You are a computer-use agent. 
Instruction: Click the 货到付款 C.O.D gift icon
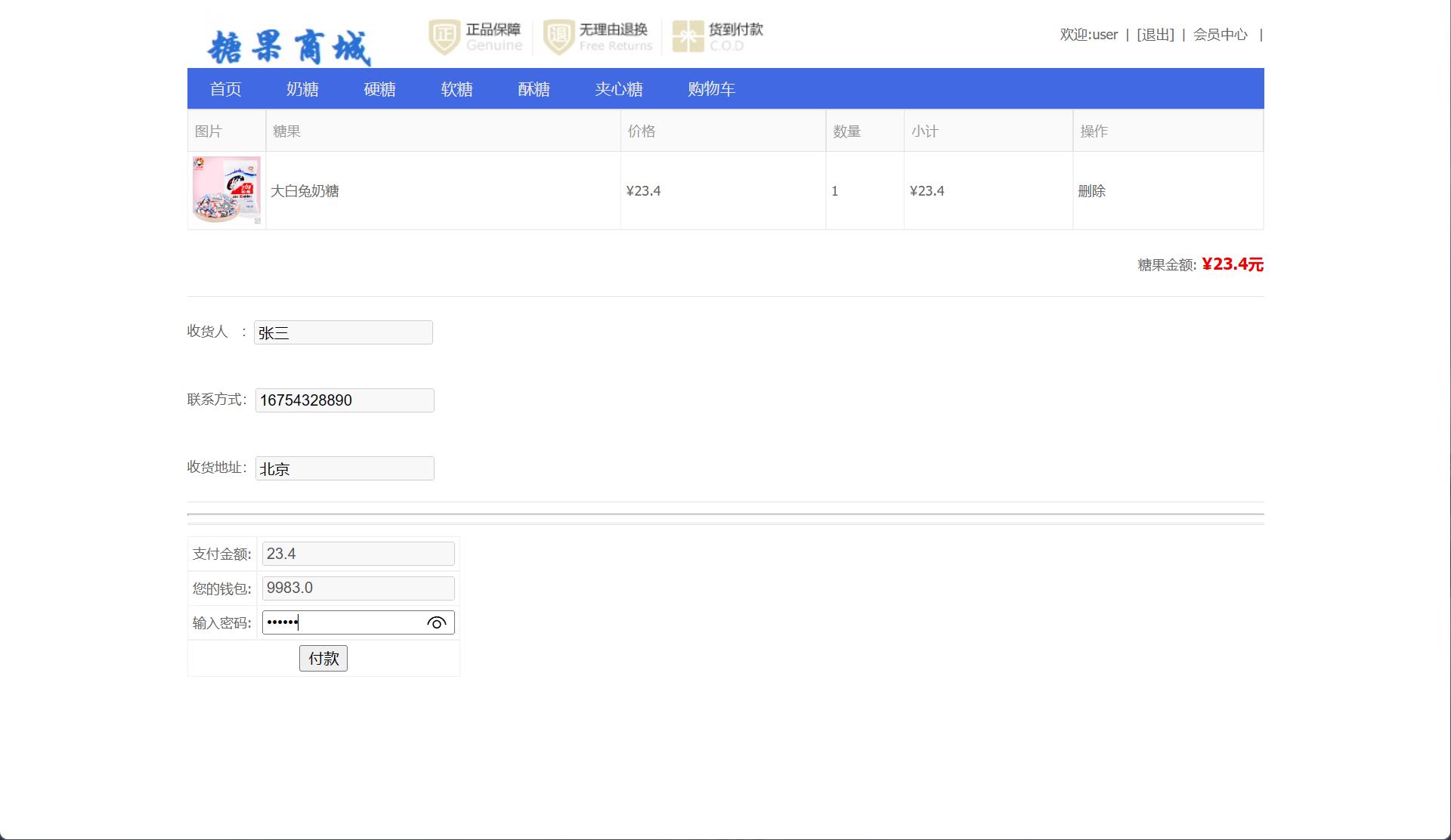pyautogui.click(x=688, y=36)
